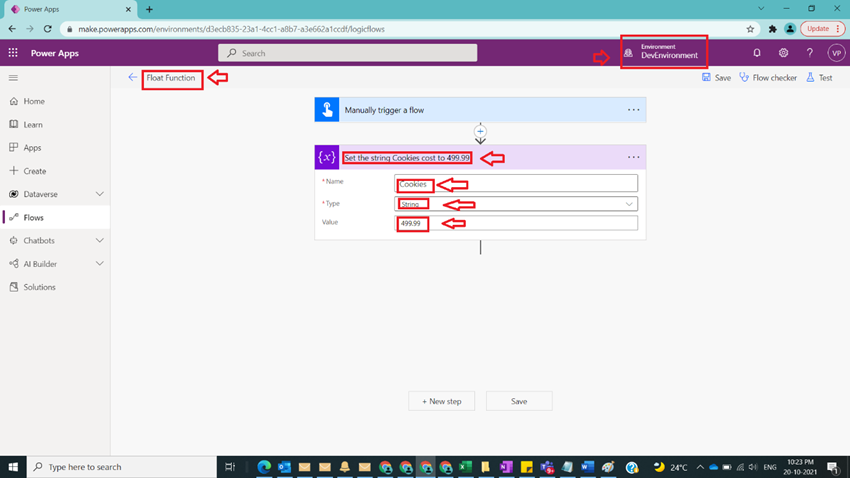The image size is (850, 478).
Task: Reload the browser page
Action: (x=48, y=29)
